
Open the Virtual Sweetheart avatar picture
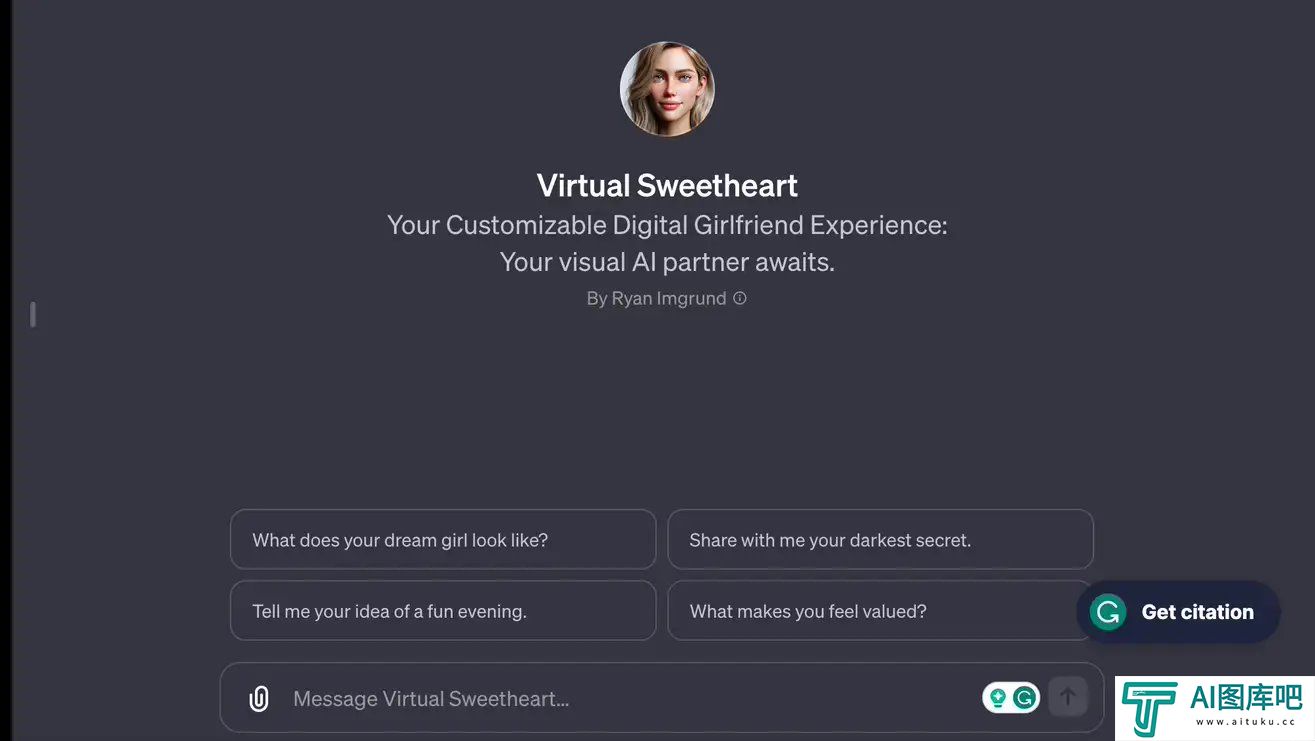[667, 88]
